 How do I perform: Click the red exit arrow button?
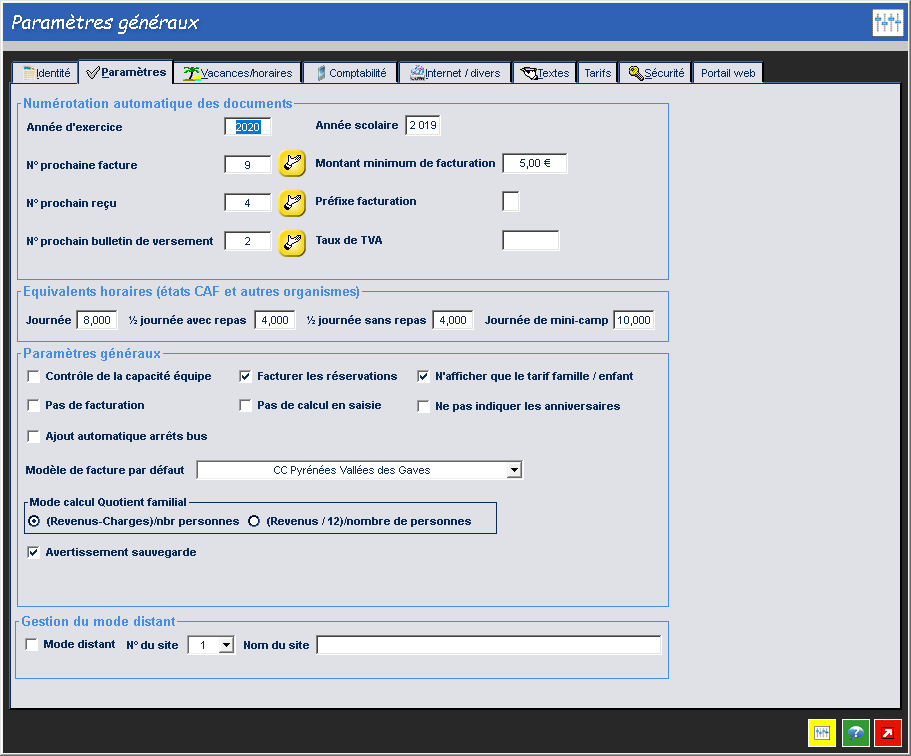(888, 733)
